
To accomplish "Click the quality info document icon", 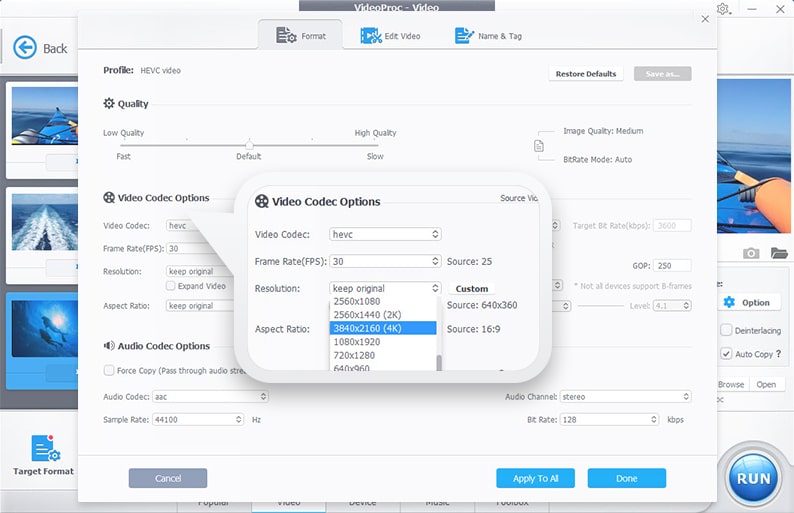I will (539, 146).
